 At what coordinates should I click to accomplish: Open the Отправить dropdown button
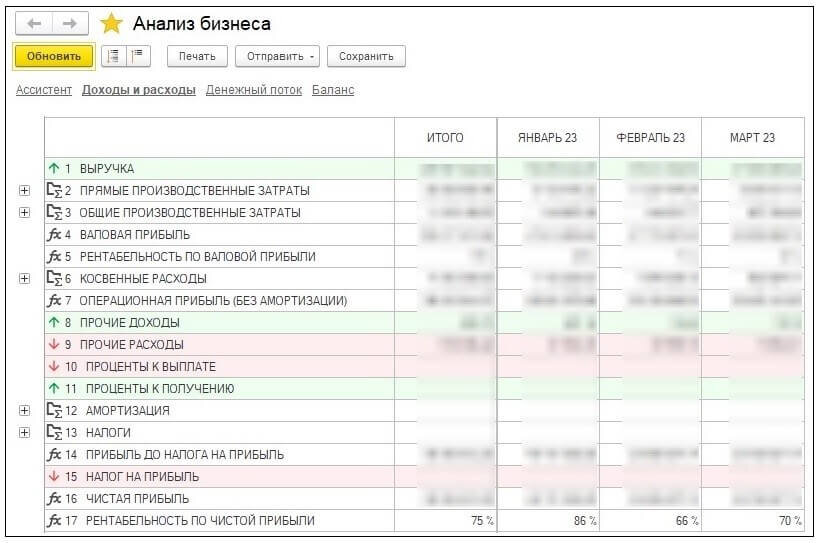point(278,57)
